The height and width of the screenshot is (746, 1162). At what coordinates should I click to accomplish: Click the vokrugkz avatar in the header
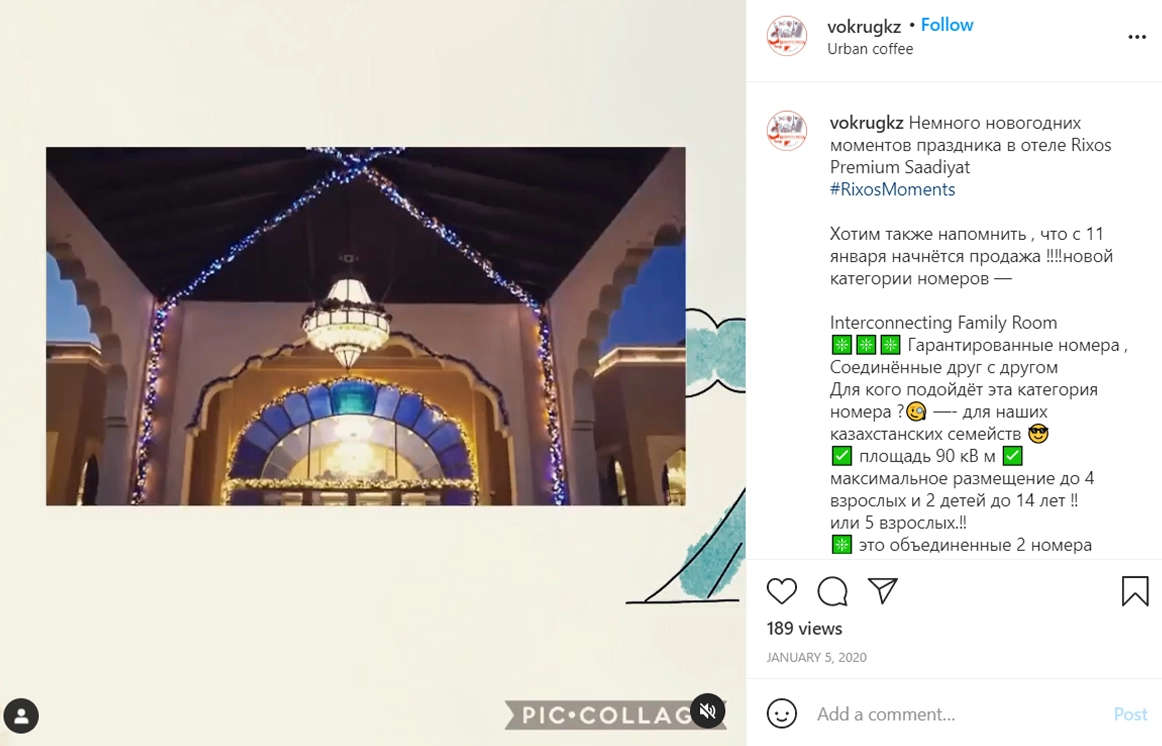point(786,36)
